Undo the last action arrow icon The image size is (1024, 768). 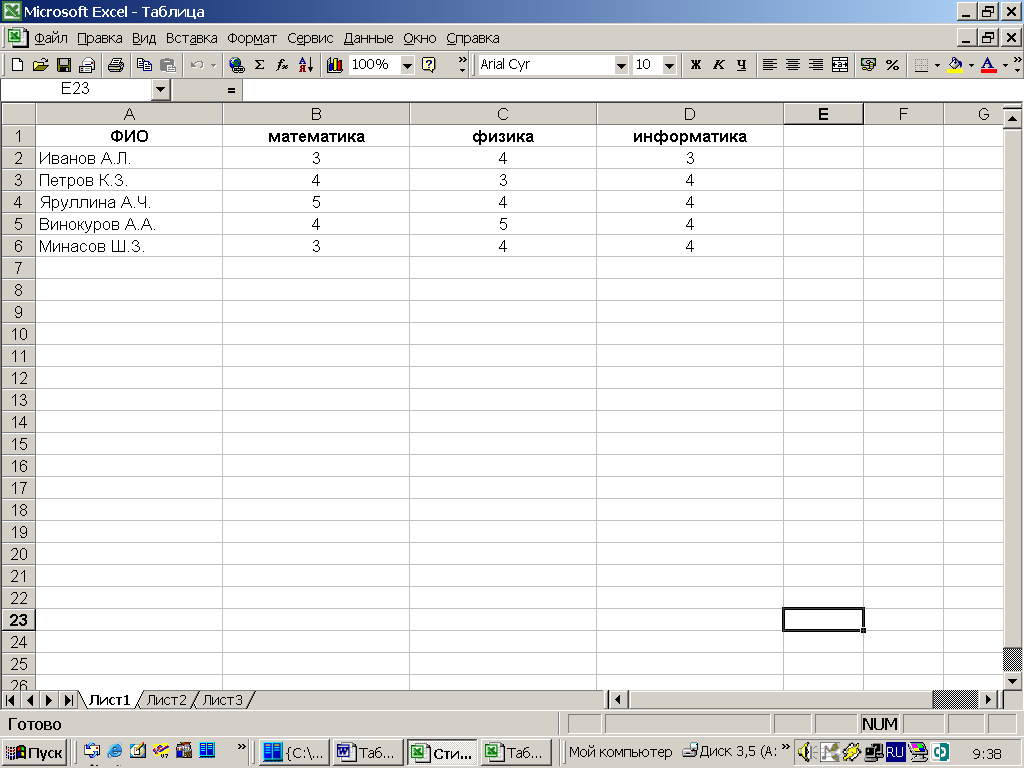click(x=197, y=65)
